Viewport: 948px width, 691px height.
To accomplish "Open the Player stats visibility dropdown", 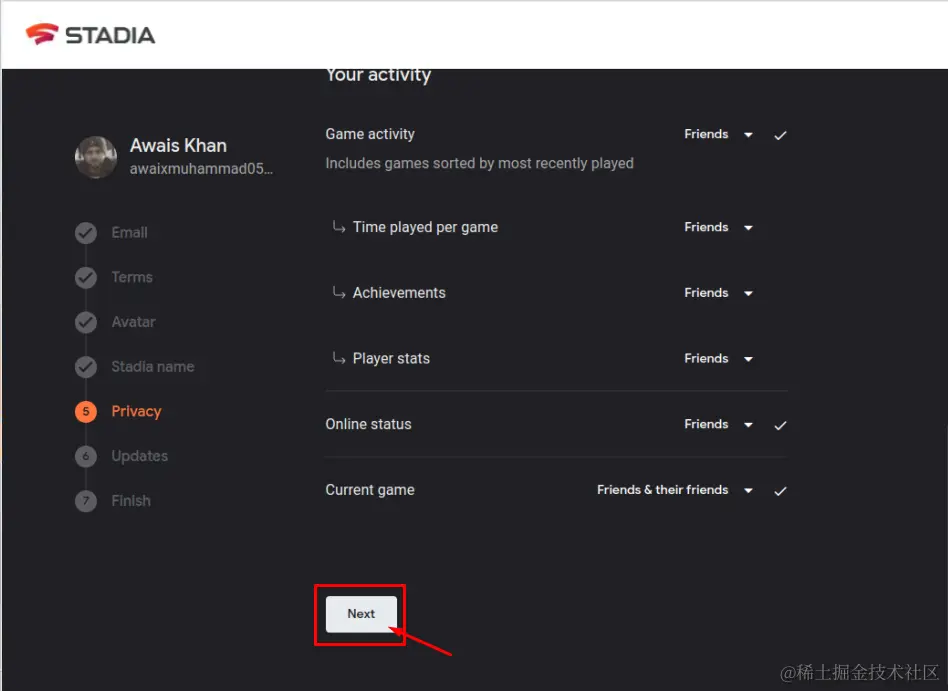I will click(718, 358).
